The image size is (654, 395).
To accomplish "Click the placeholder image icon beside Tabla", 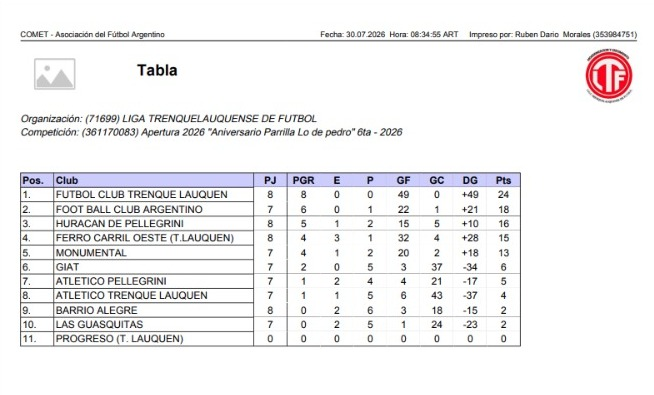I will pos(55,74).
